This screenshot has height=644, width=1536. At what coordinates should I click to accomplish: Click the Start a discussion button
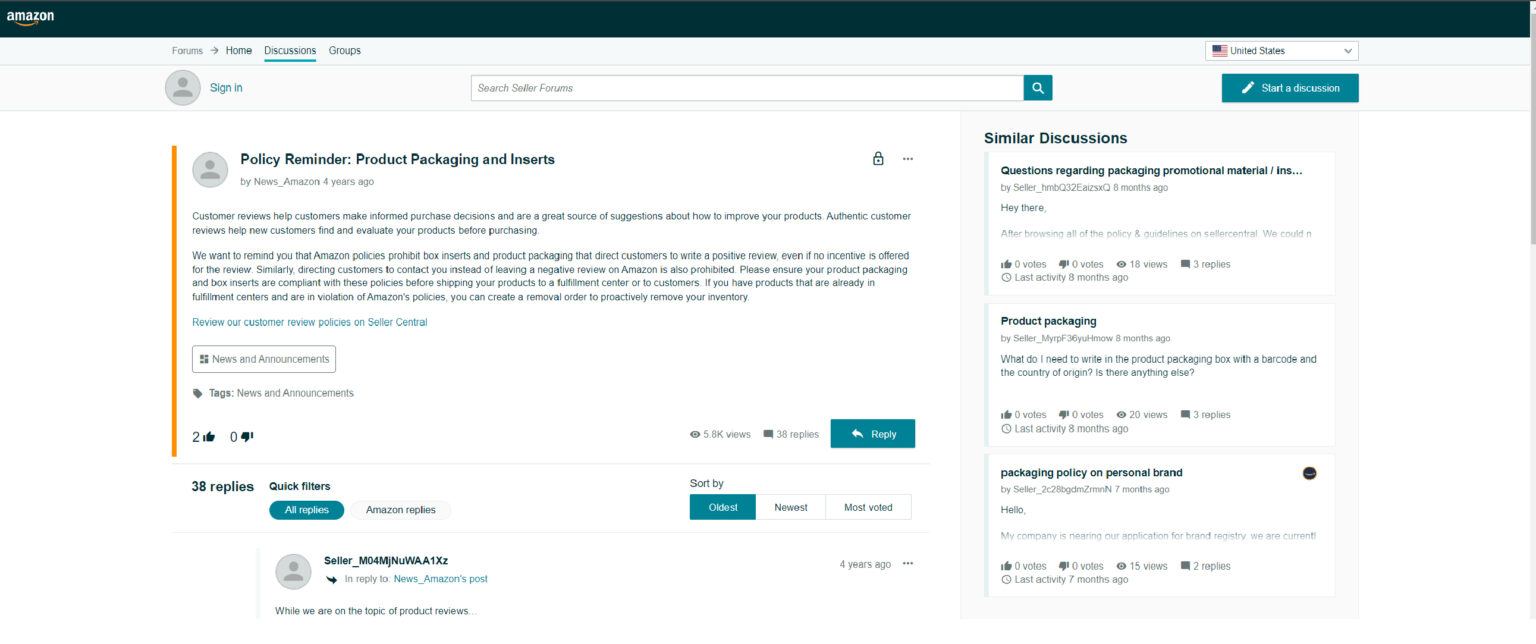click(1290, 87)
